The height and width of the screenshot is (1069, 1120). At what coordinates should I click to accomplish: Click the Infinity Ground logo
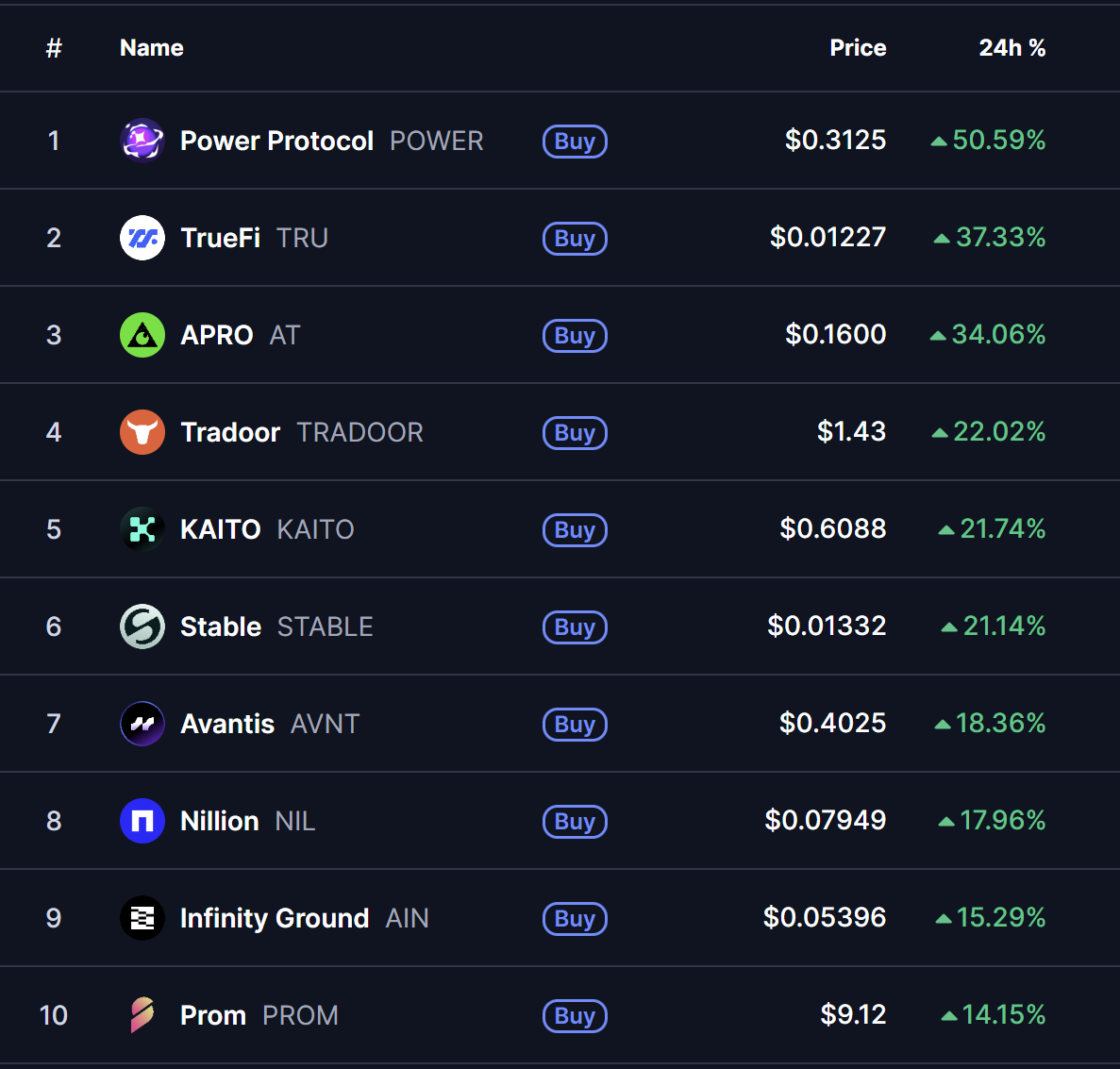click(x=142, y=918)
